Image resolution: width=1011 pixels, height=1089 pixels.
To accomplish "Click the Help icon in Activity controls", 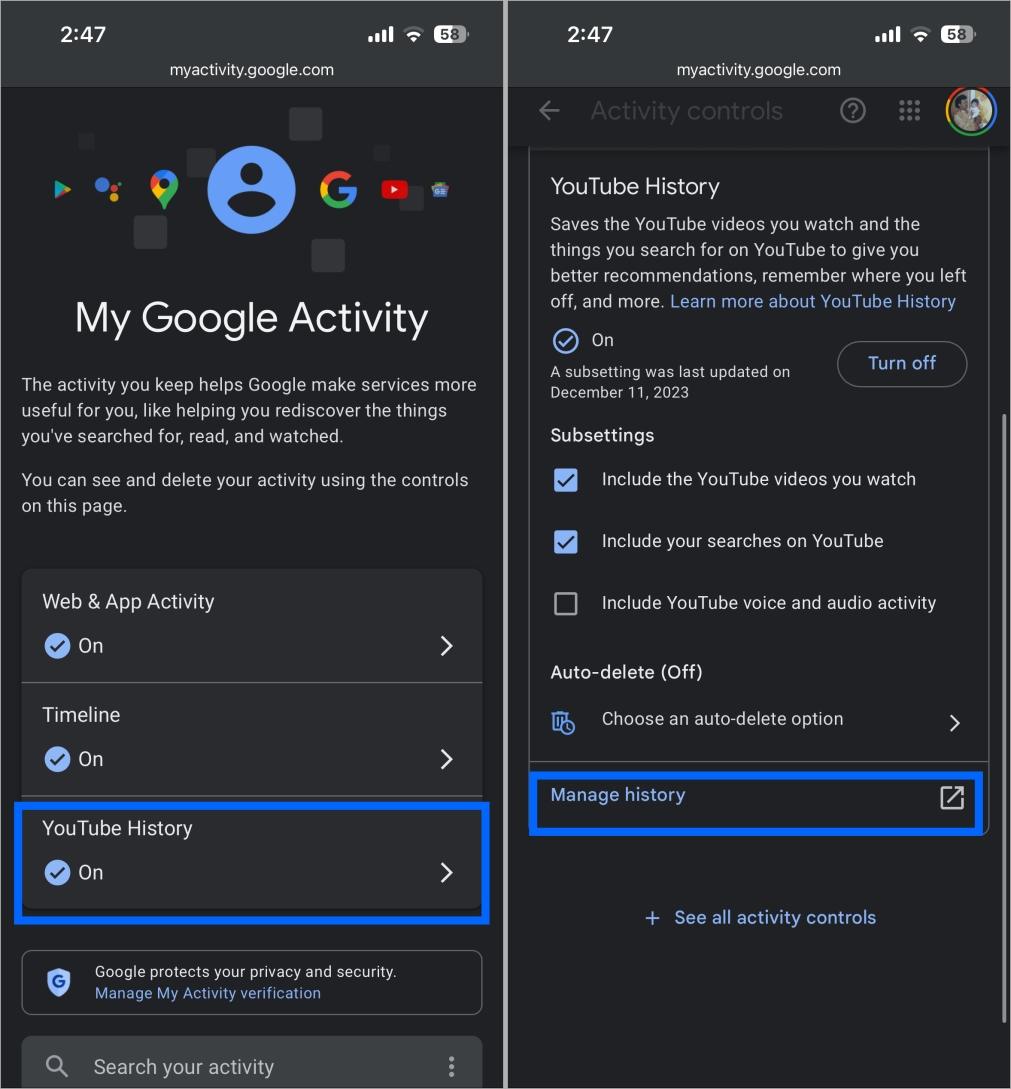I will click(852, 110).
